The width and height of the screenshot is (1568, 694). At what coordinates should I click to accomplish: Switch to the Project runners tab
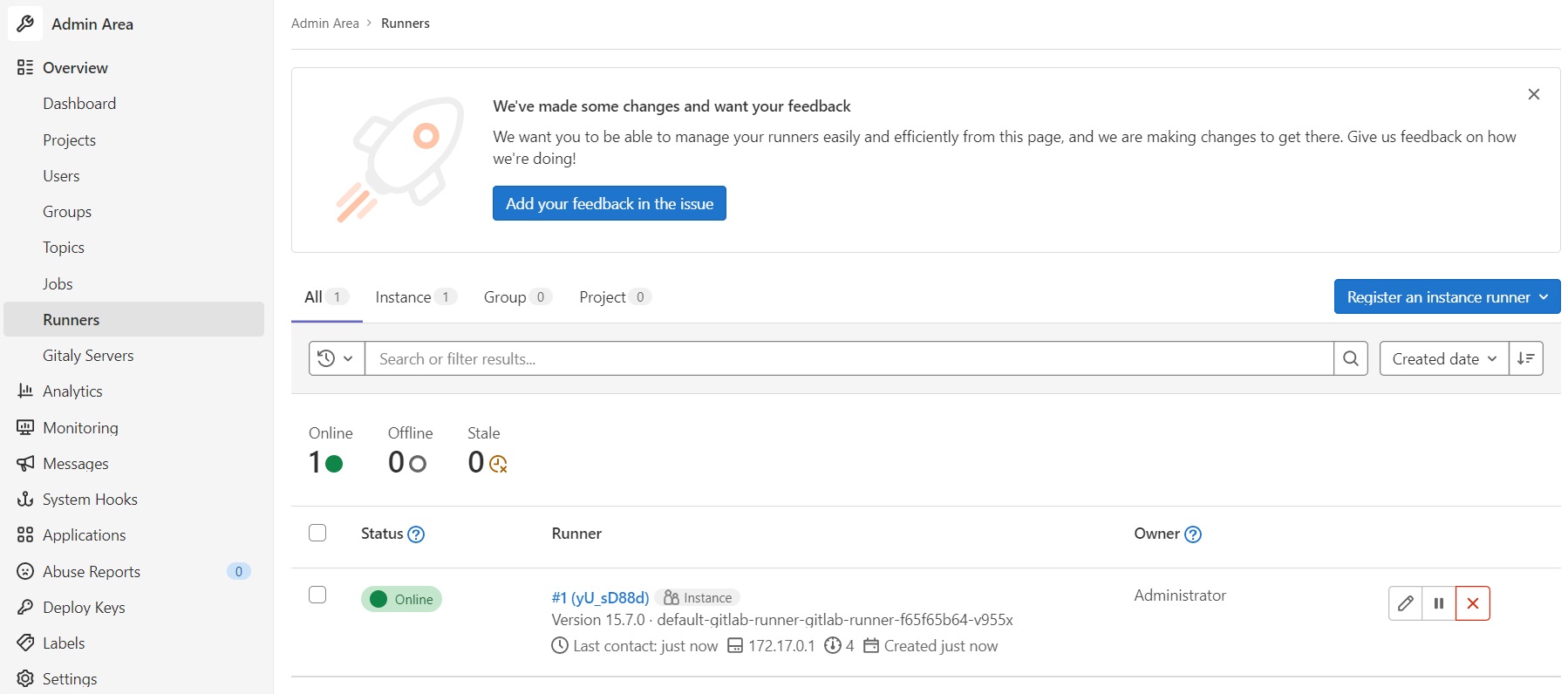tap(615, 297)
